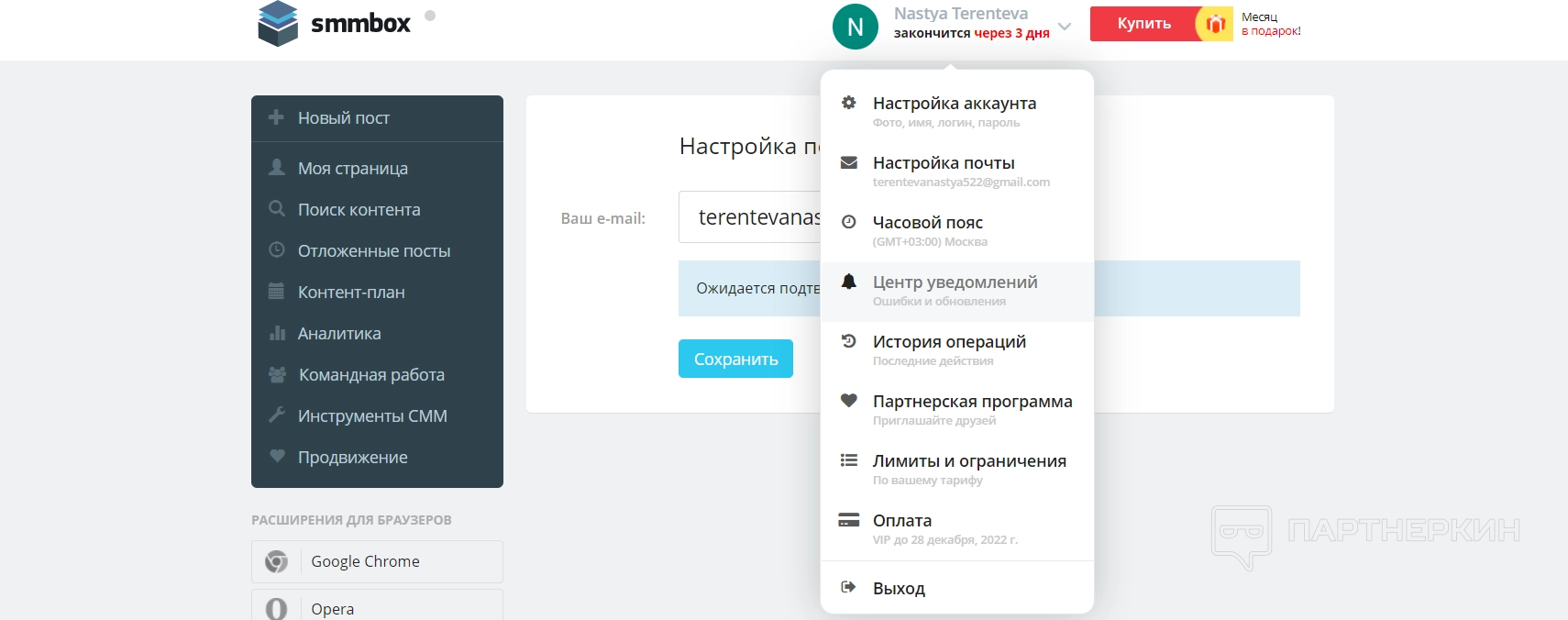Open Лимиты и ограничения menu entry

957,469
